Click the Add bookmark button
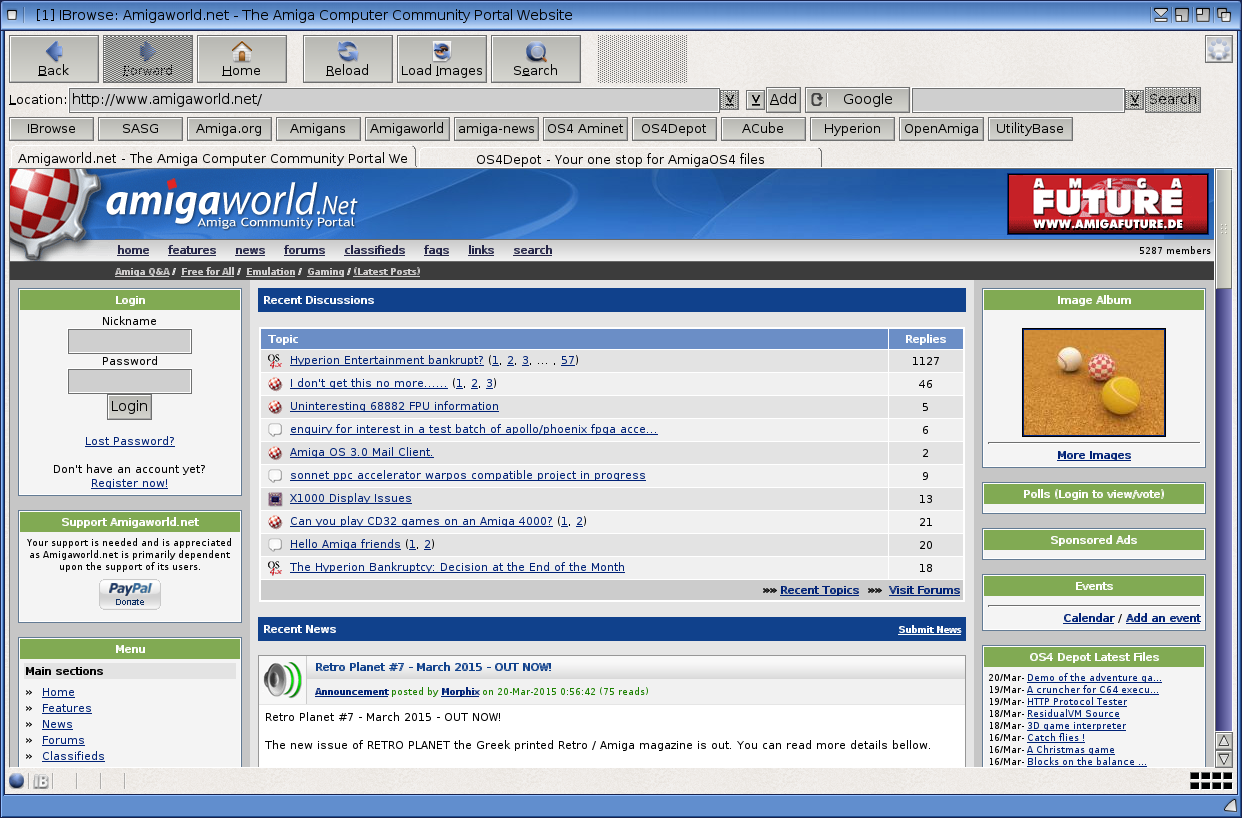 [x=783, y=100]
